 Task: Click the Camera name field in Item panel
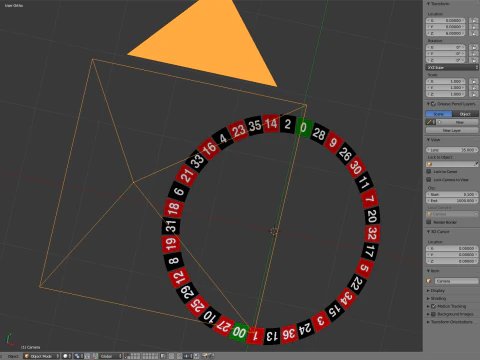(x=456, y=281)
